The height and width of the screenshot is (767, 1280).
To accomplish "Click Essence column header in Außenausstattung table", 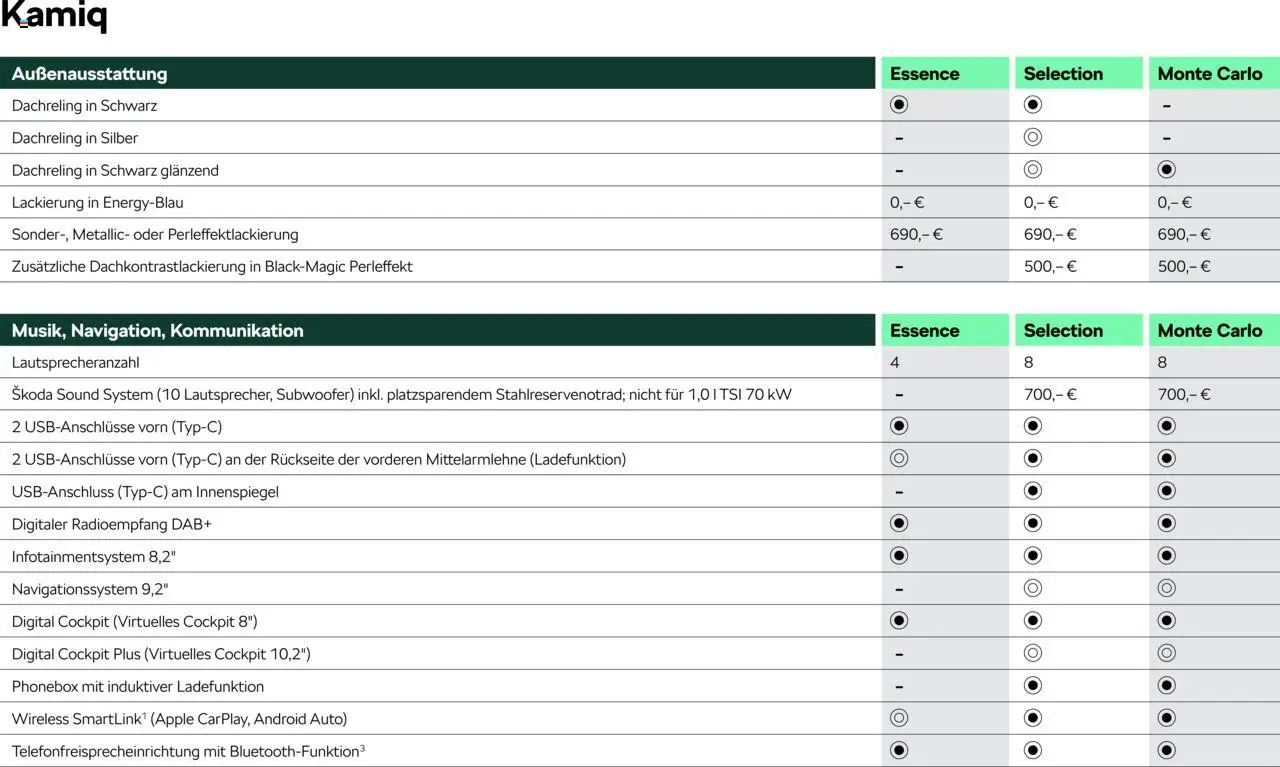I will point(924,74).
